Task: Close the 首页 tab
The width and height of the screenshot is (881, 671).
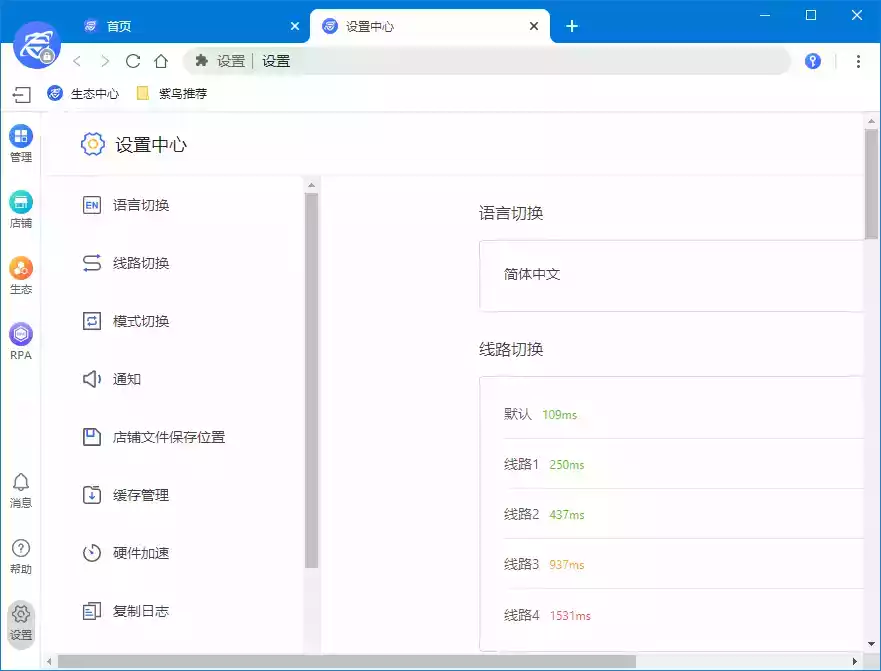Action: [x=294, y=26]
